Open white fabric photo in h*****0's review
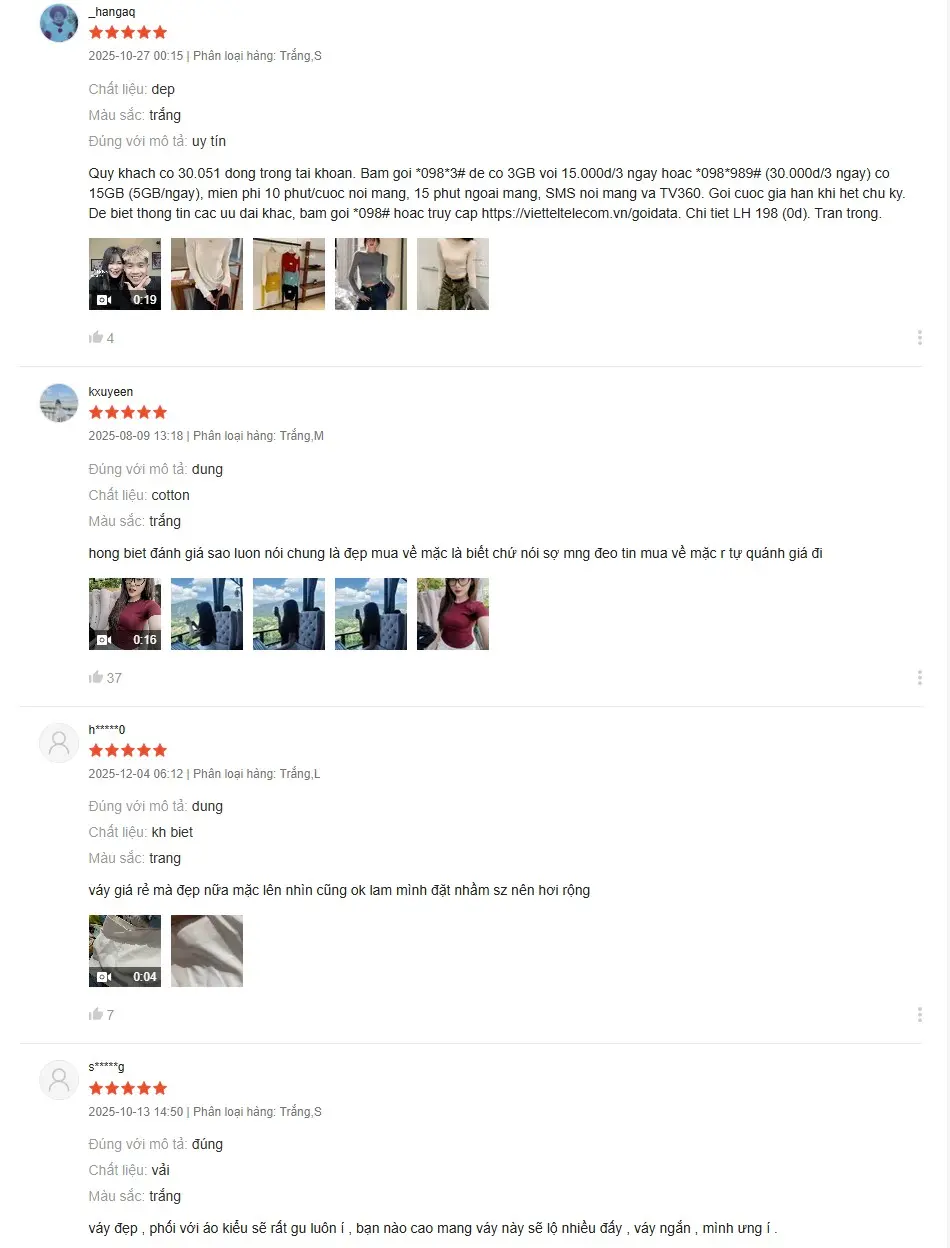Image resolution: width=950 pixels, height=1248 pixels. pyautogui.click(x=207, y=951)
